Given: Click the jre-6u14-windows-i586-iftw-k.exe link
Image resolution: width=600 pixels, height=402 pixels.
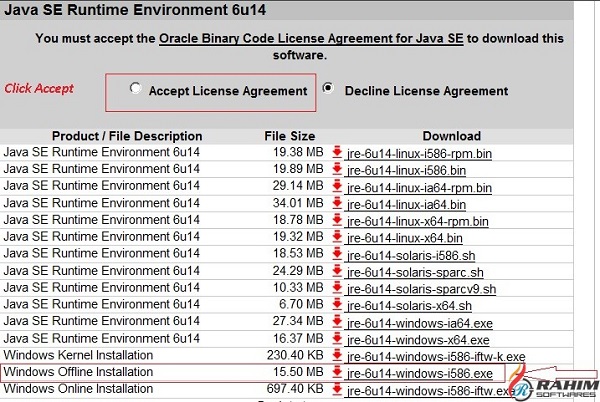Looking at the screenshot, I should click(x=436, y=357).
